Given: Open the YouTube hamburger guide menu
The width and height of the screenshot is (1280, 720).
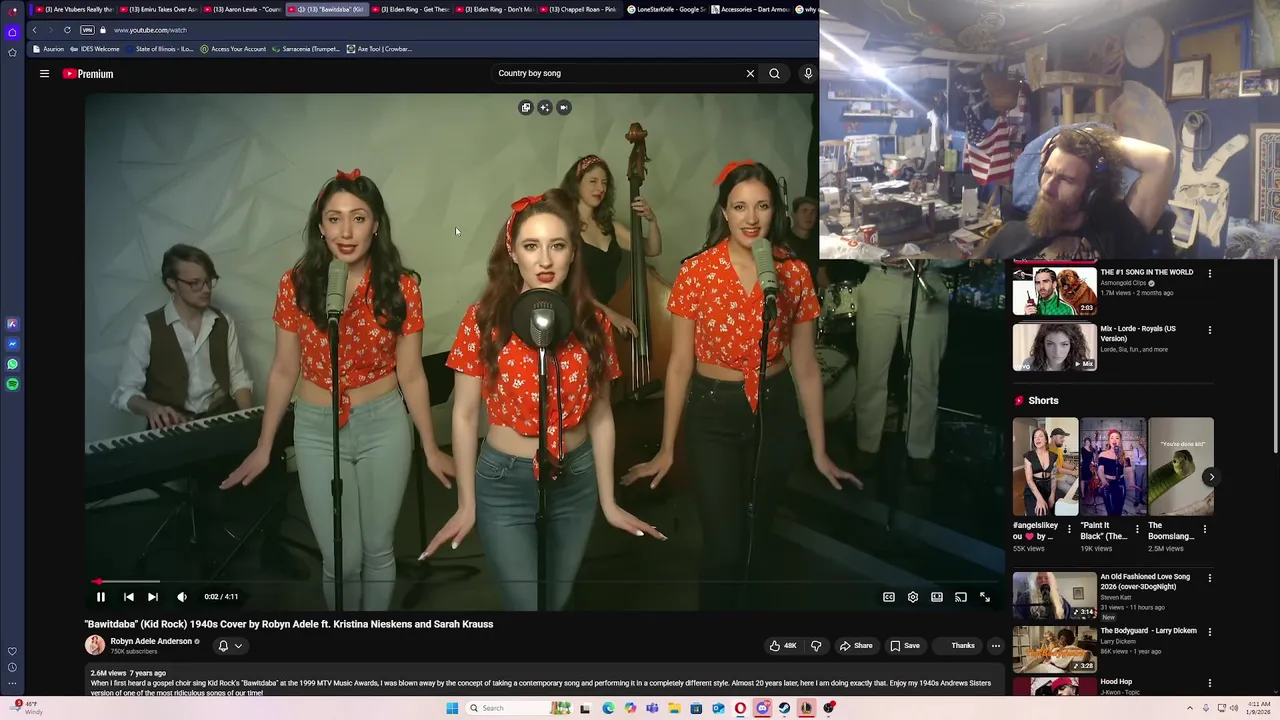Looking at the screenshot, I should coord(44,74).
